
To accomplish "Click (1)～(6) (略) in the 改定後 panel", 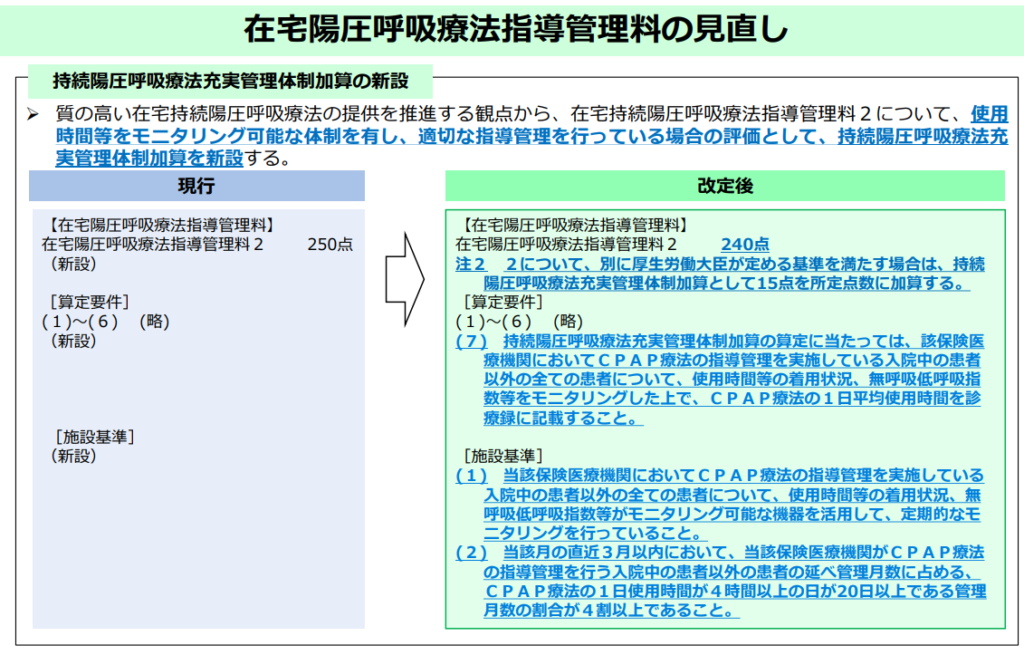I will coord(518,321).
